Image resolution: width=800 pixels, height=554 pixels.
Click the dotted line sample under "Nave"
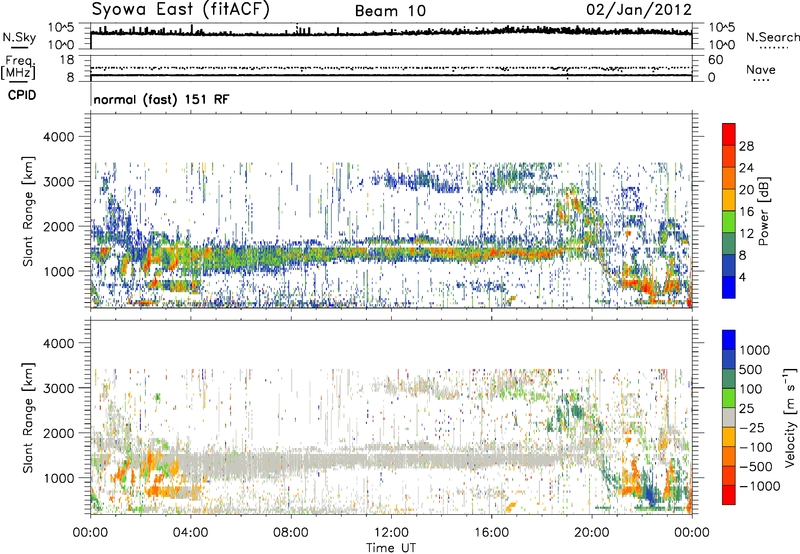point(762,81)
